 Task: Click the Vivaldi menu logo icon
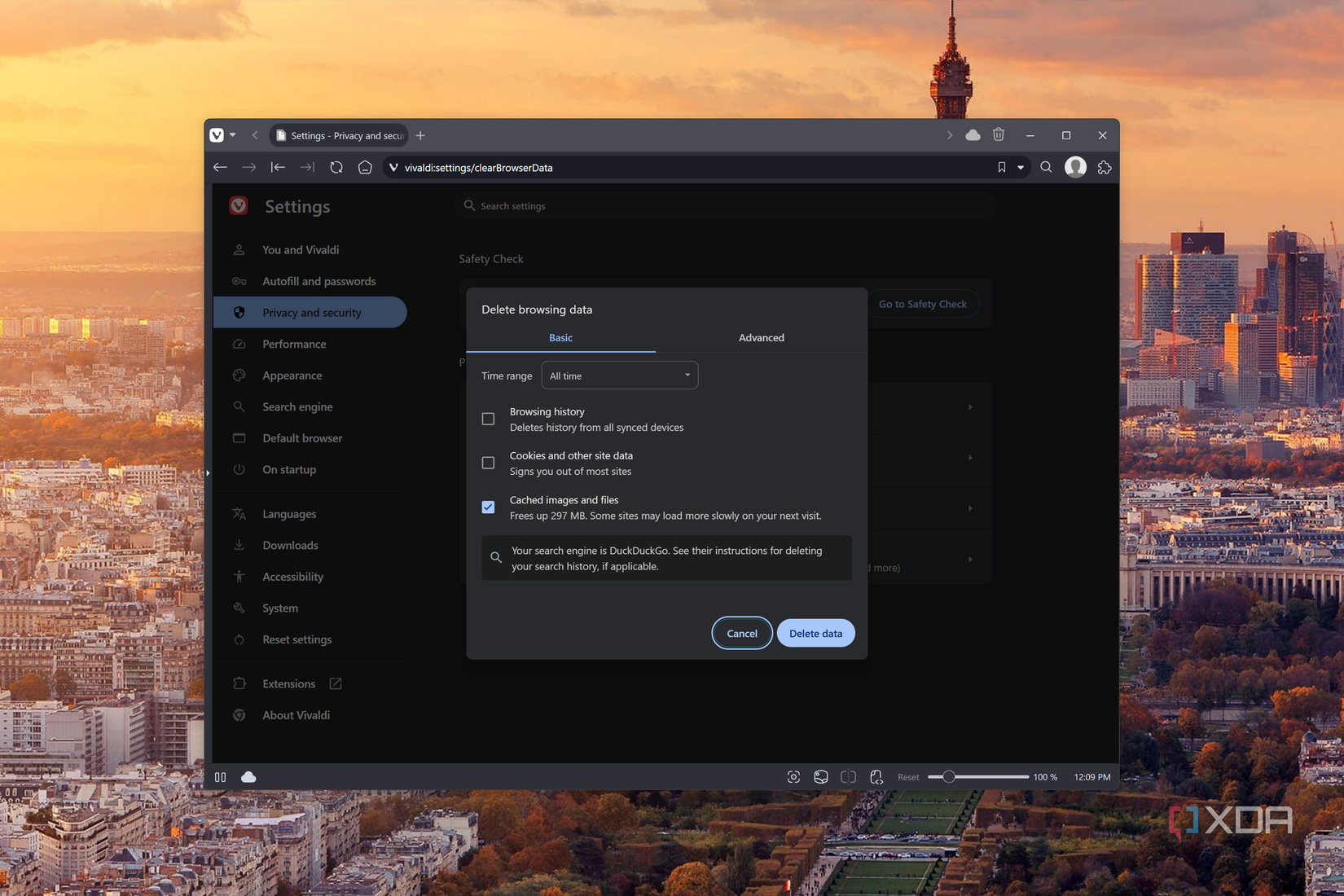click(x=217, y=135)
